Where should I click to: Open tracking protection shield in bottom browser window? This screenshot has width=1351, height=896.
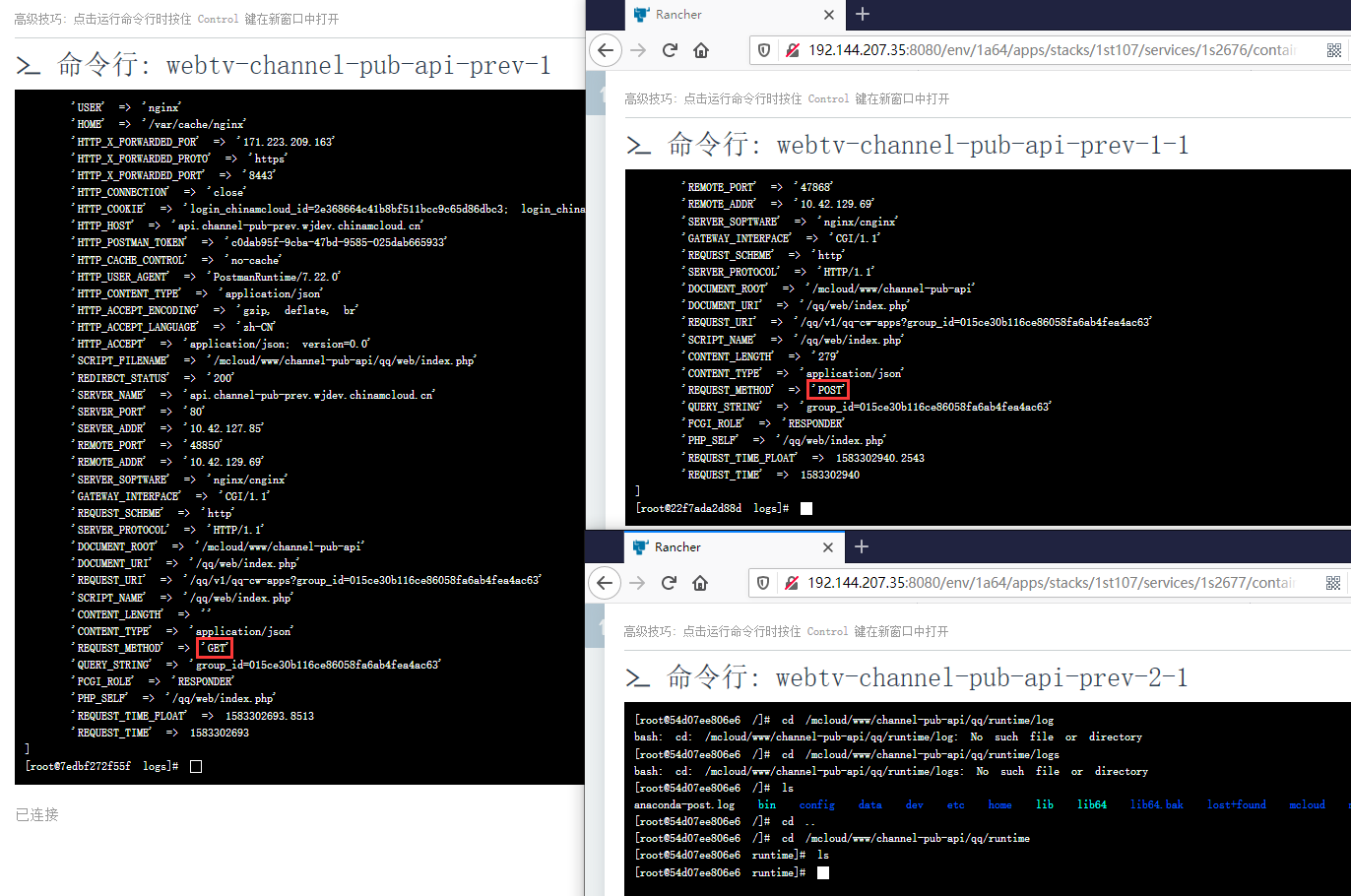point(763,583)
